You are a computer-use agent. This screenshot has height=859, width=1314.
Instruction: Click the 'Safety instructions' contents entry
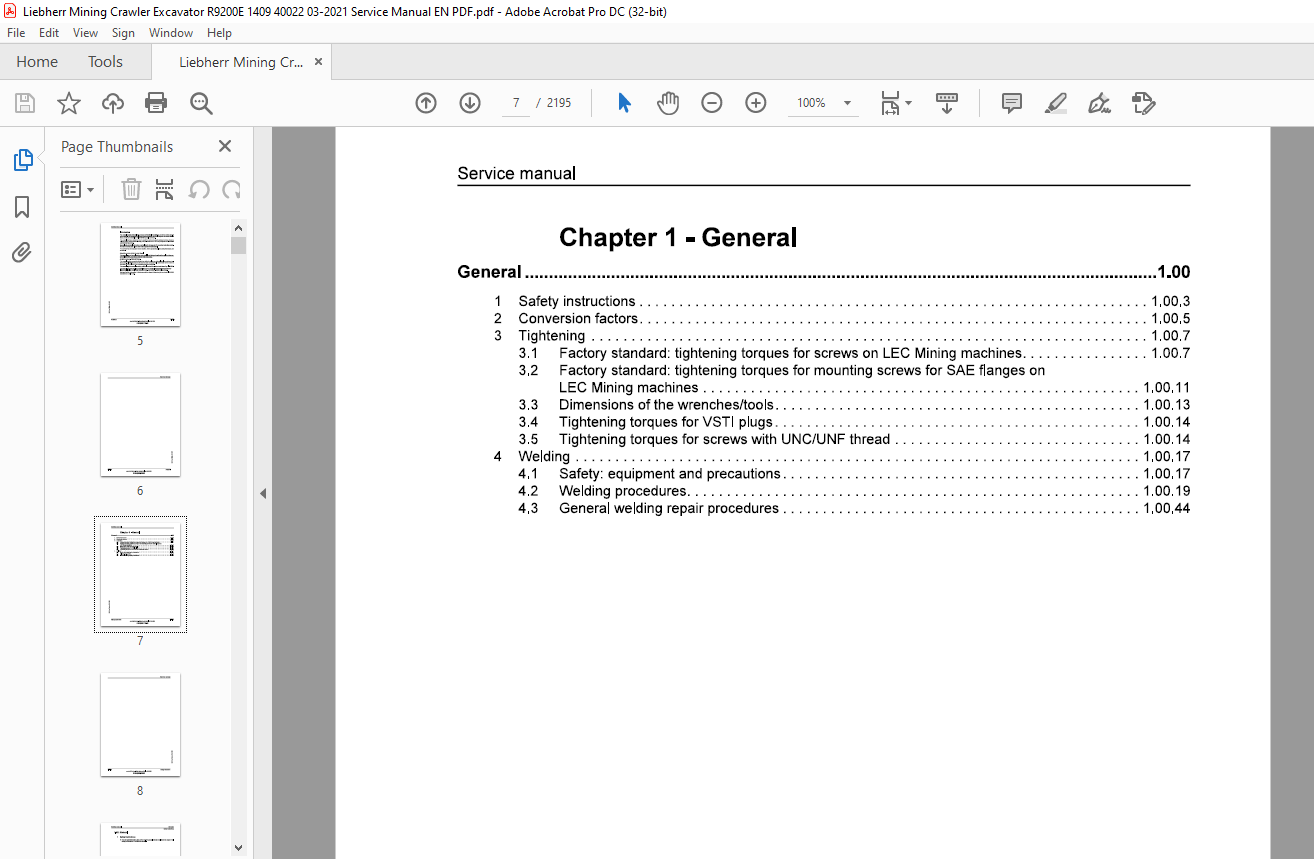576,301
